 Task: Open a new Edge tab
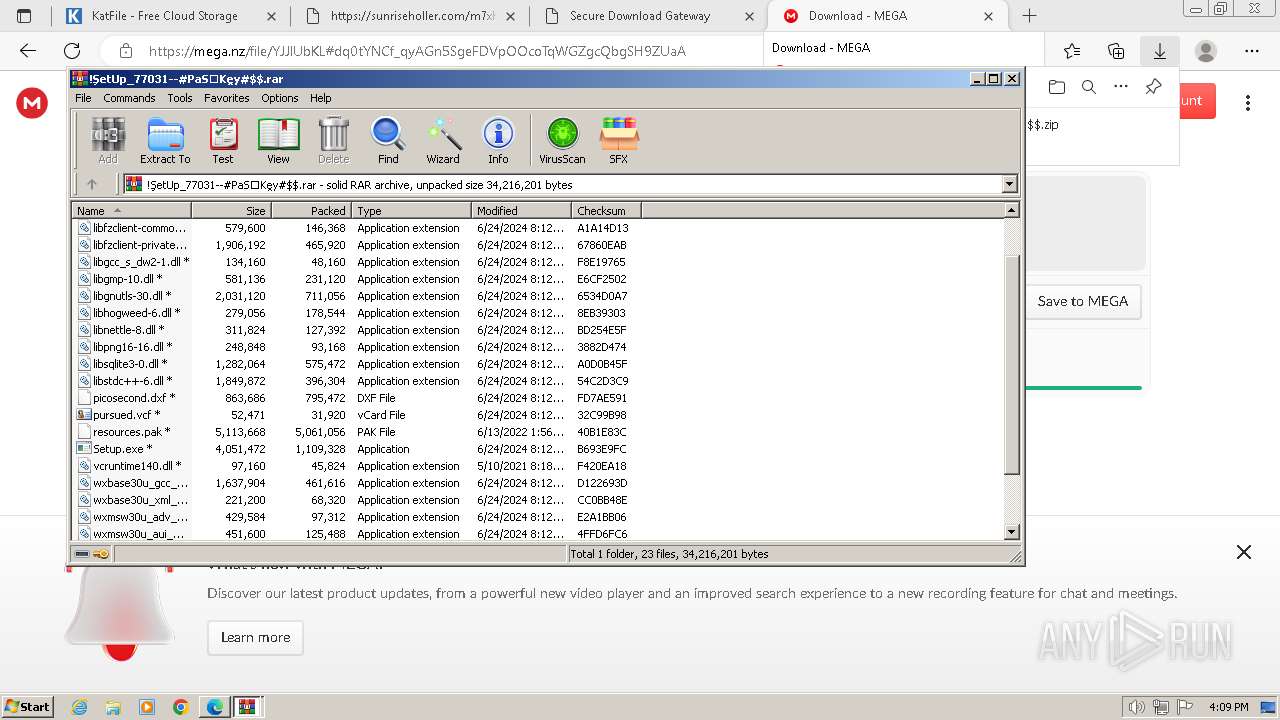(1029, 16)
